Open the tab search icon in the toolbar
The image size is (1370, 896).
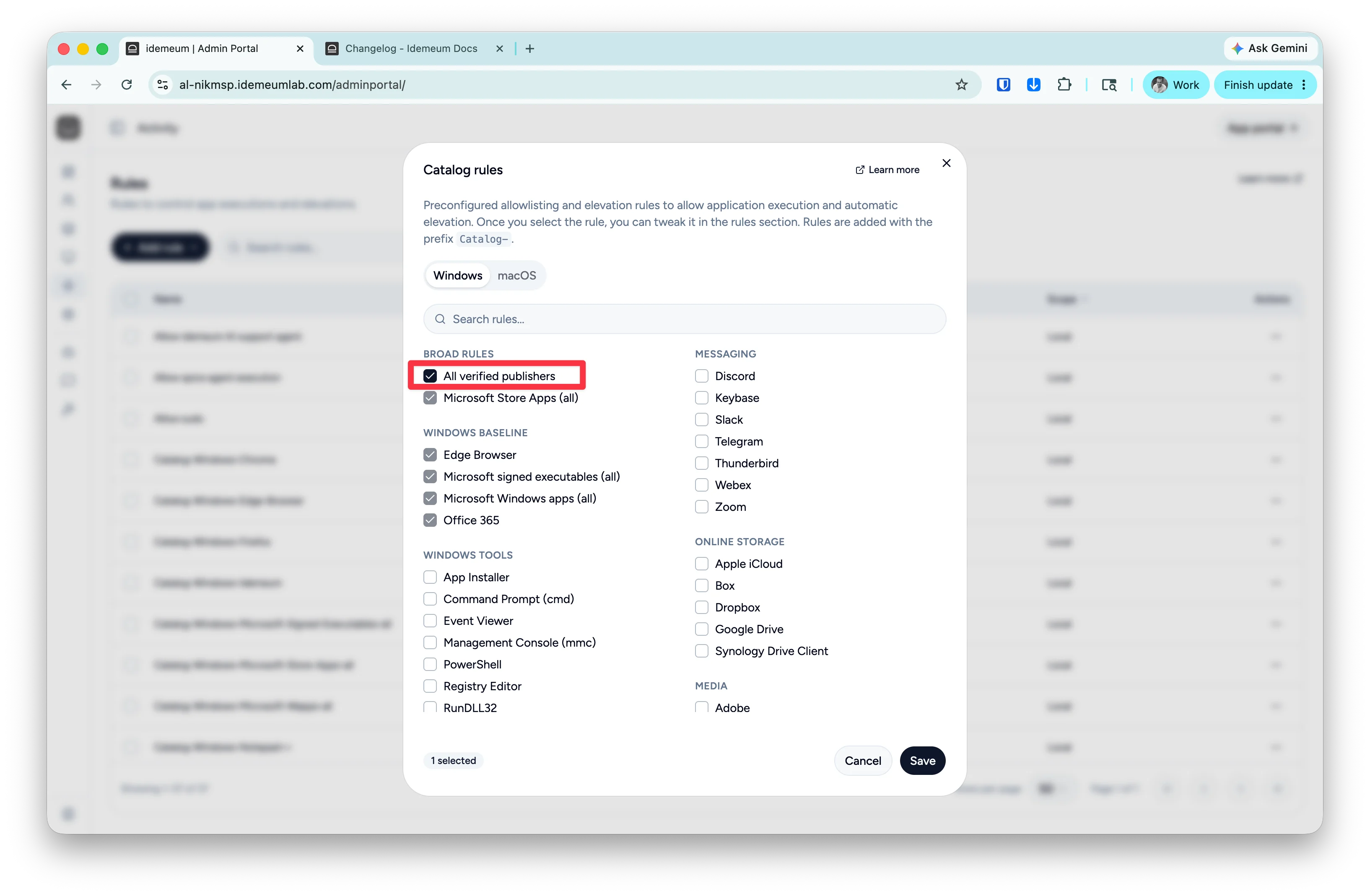[x=1109, y=85]
